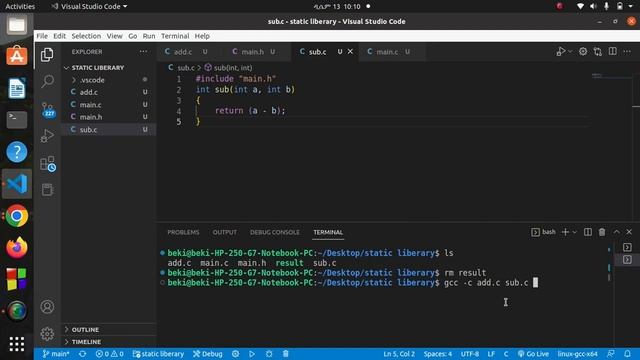Kill terminal with trash icon

tap(602, 232)
